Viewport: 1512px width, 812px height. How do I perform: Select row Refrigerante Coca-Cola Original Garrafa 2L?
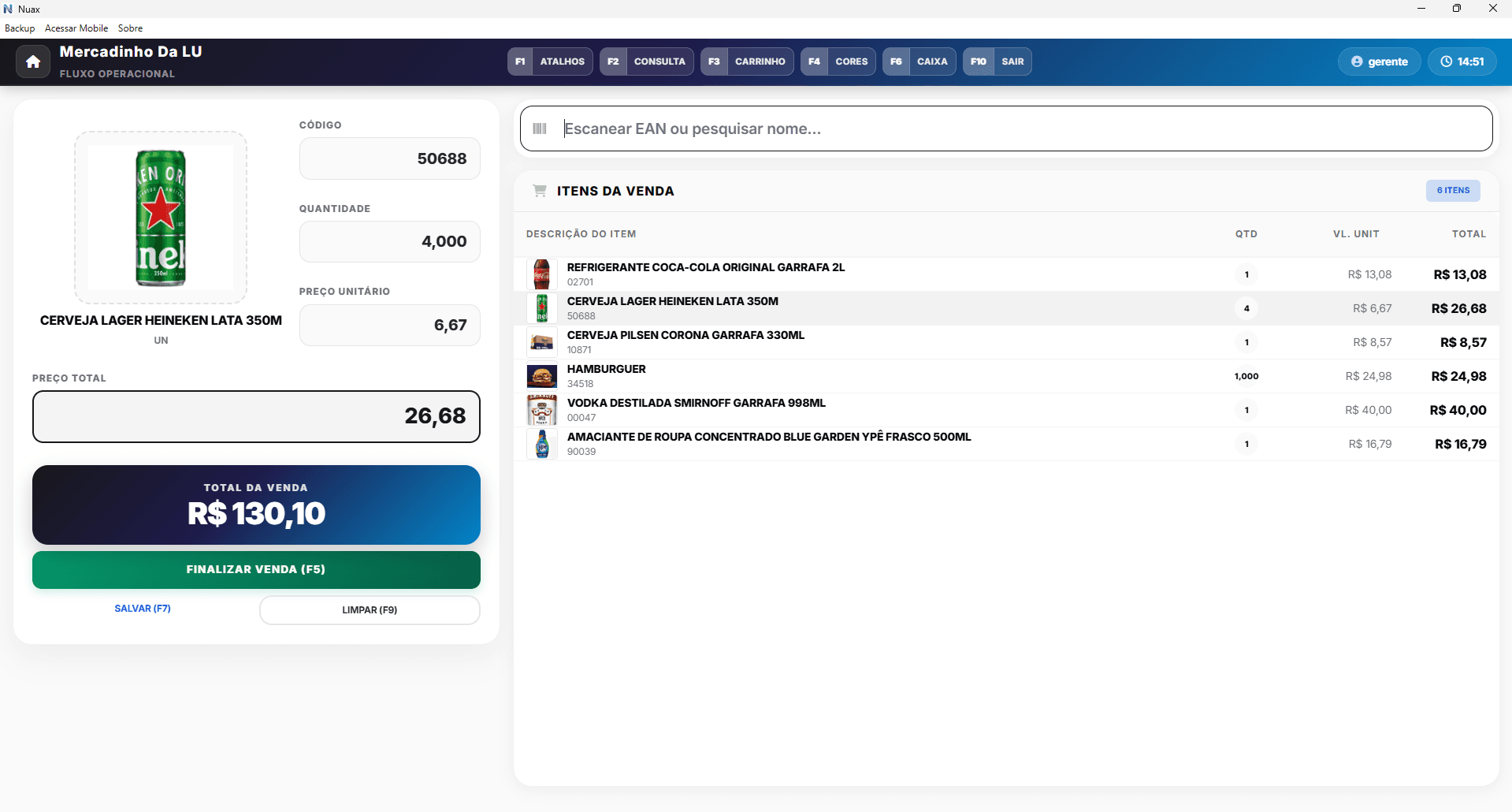tap(1006, 274)
